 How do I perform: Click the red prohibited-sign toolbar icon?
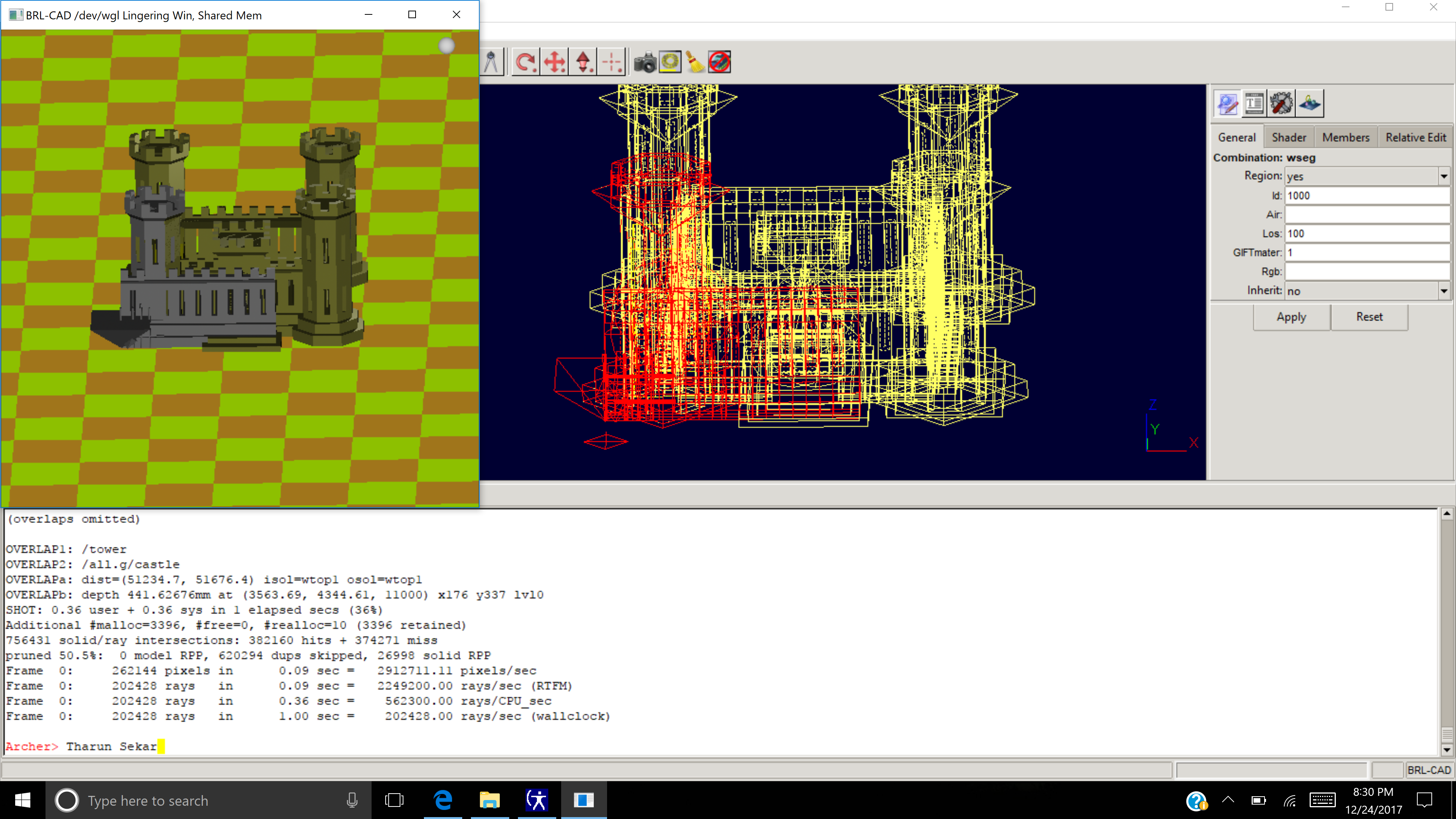tap(720, 61)
